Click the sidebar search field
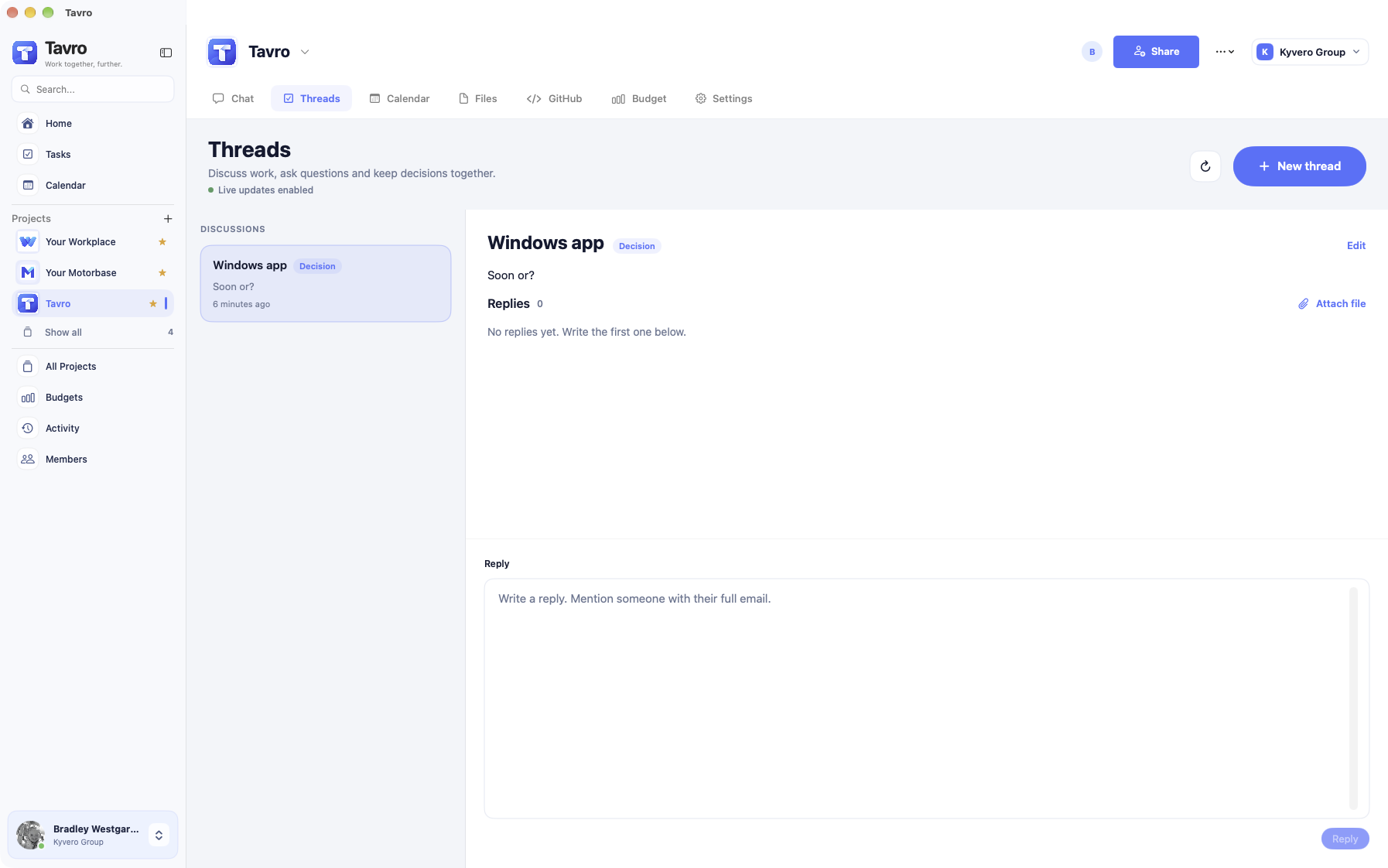 (93, 89)
